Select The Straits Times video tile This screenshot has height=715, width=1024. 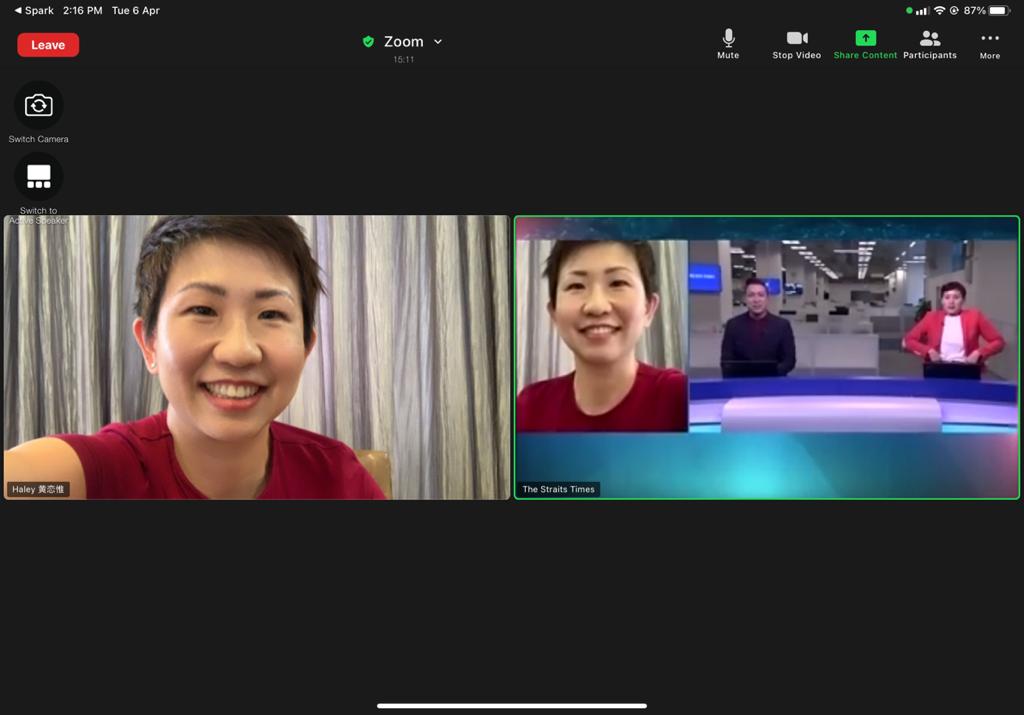(767, 357)
